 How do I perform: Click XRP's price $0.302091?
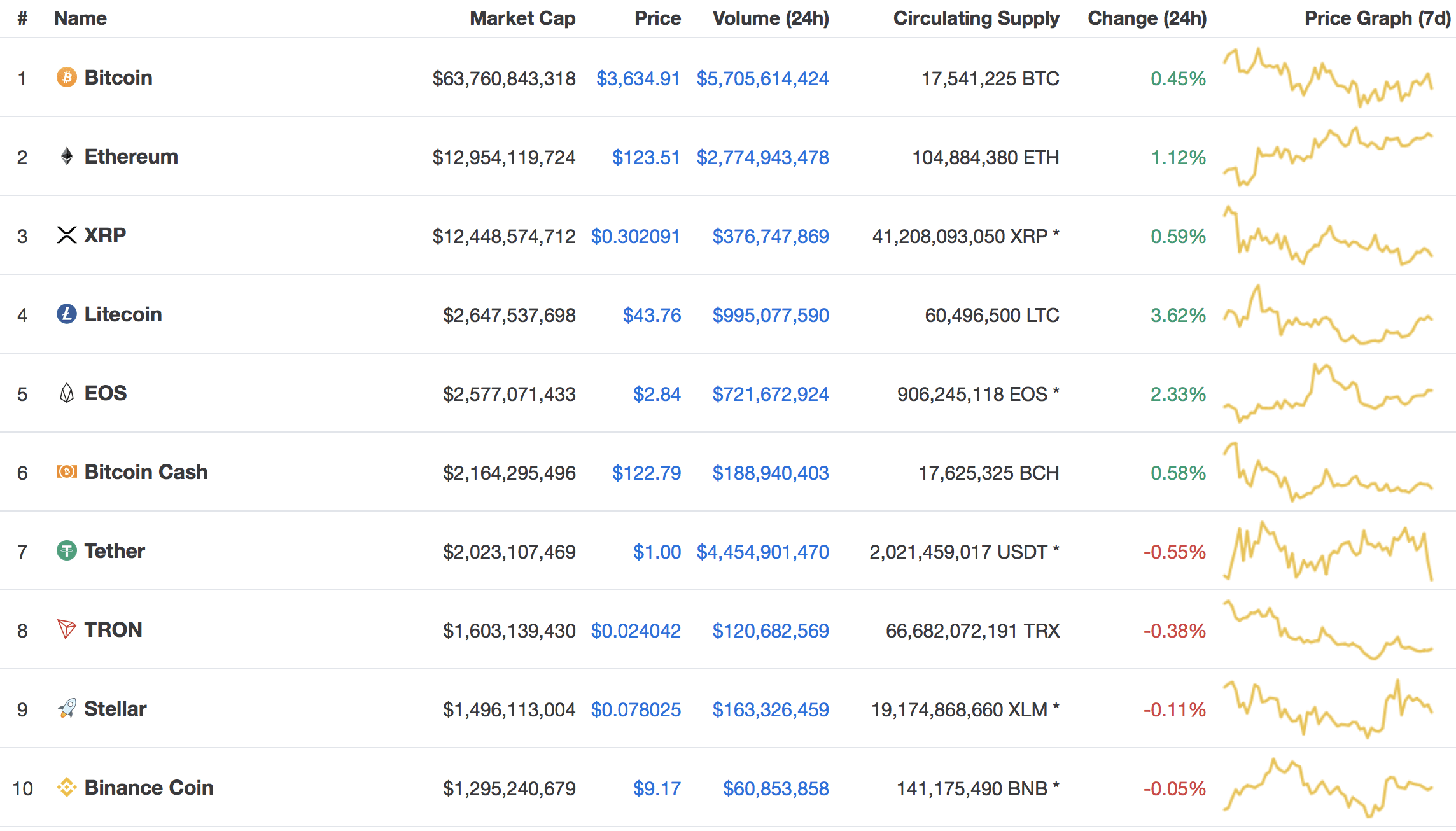[636, 236]
